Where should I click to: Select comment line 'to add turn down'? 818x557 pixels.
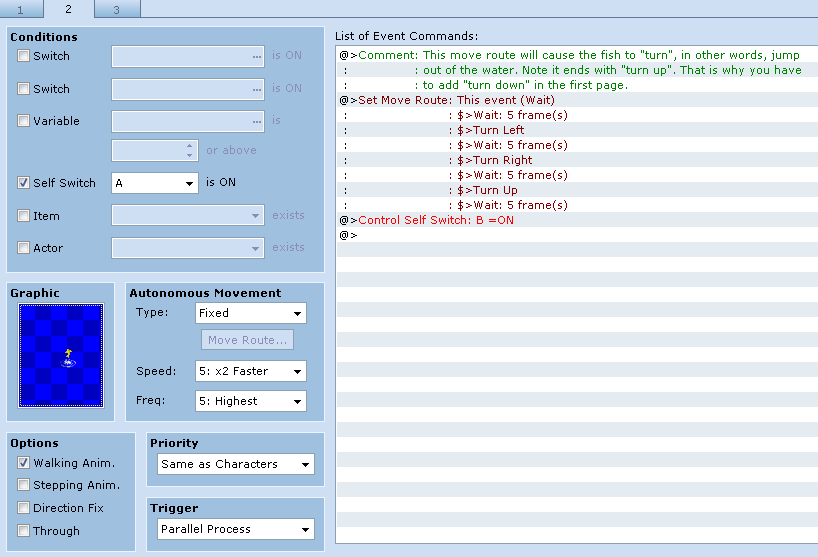pyautogui.click(x=577, y=85)
